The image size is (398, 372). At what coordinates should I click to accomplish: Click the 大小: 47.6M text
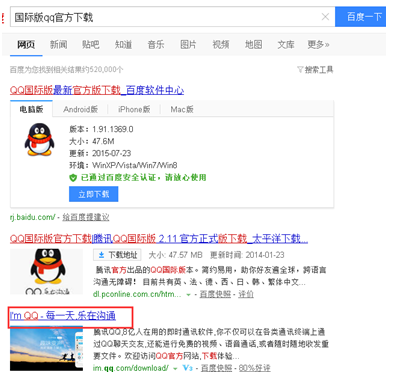pos(92,141)
